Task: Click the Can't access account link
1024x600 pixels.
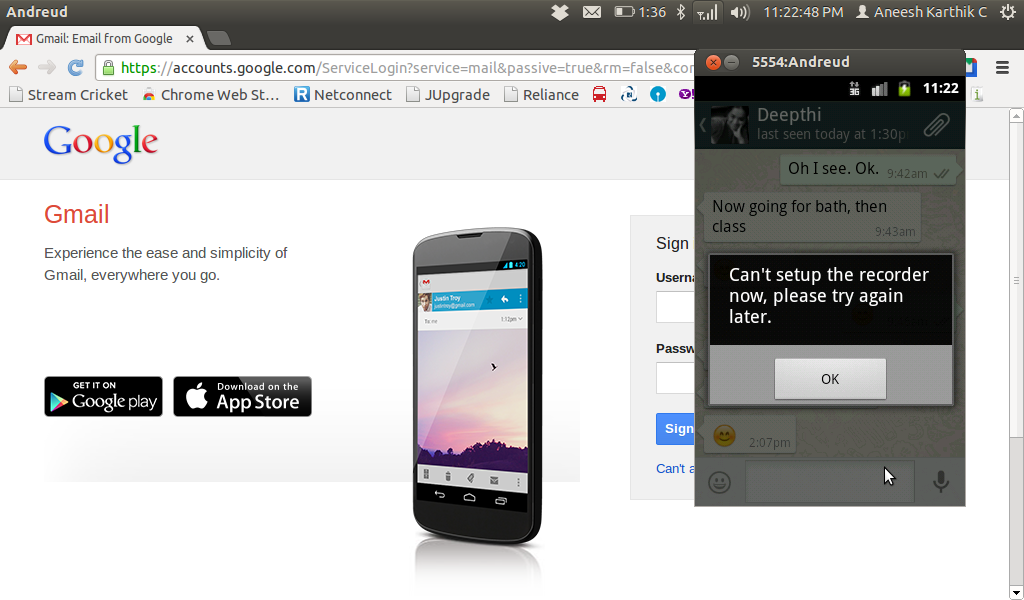Action: [x=675, y=469]
